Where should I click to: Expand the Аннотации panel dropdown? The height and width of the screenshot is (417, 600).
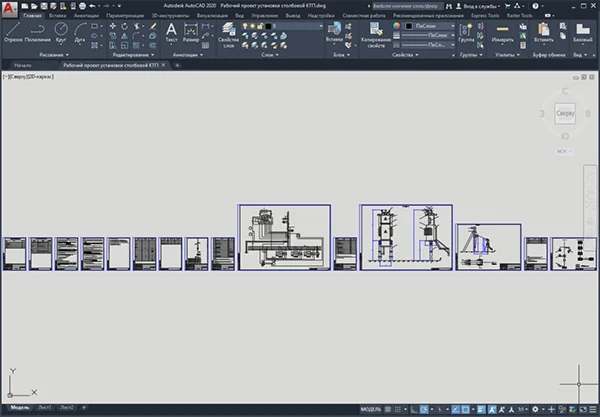pyautogui.click(x=188, y=55)
